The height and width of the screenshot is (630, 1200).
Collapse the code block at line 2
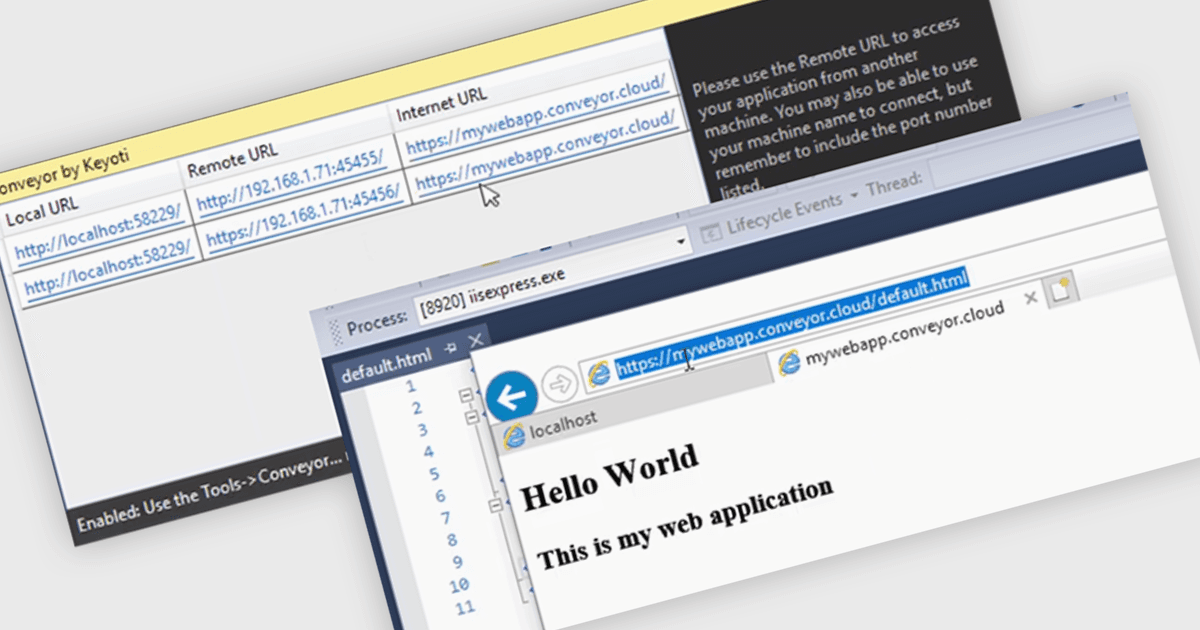466,397
